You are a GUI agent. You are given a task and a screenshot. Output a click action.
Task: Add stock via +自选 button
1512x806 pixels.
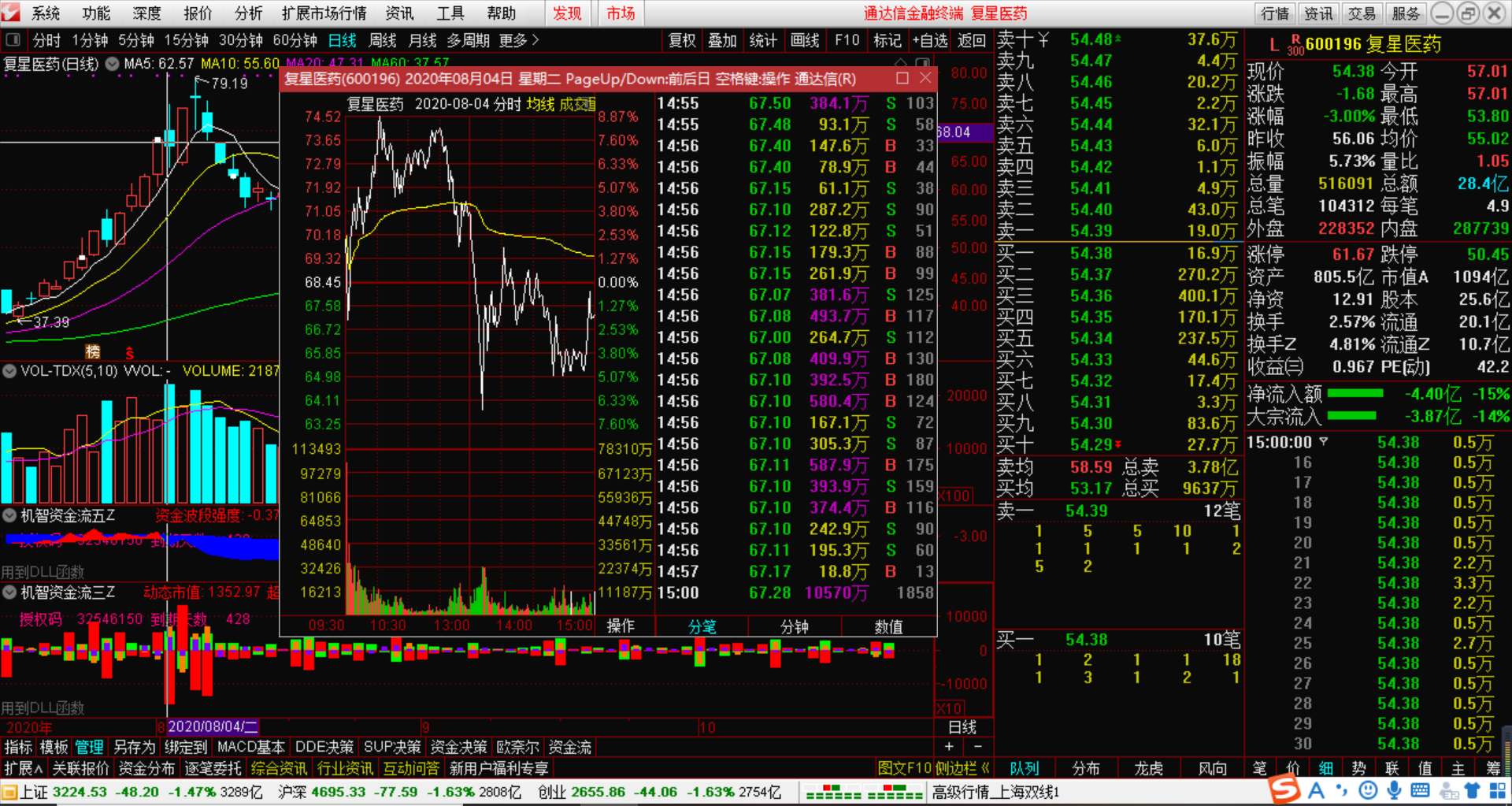[930, 39]
